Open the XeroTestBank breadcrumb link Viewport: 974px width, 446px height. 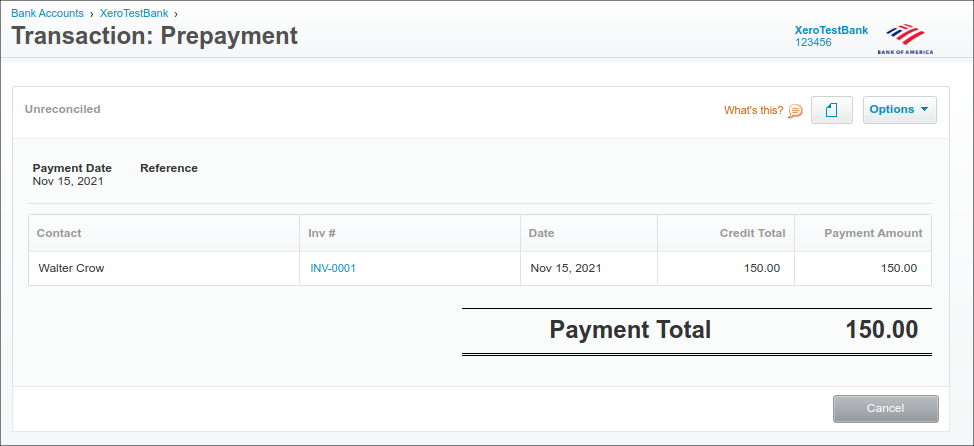[x=136, y=14]
